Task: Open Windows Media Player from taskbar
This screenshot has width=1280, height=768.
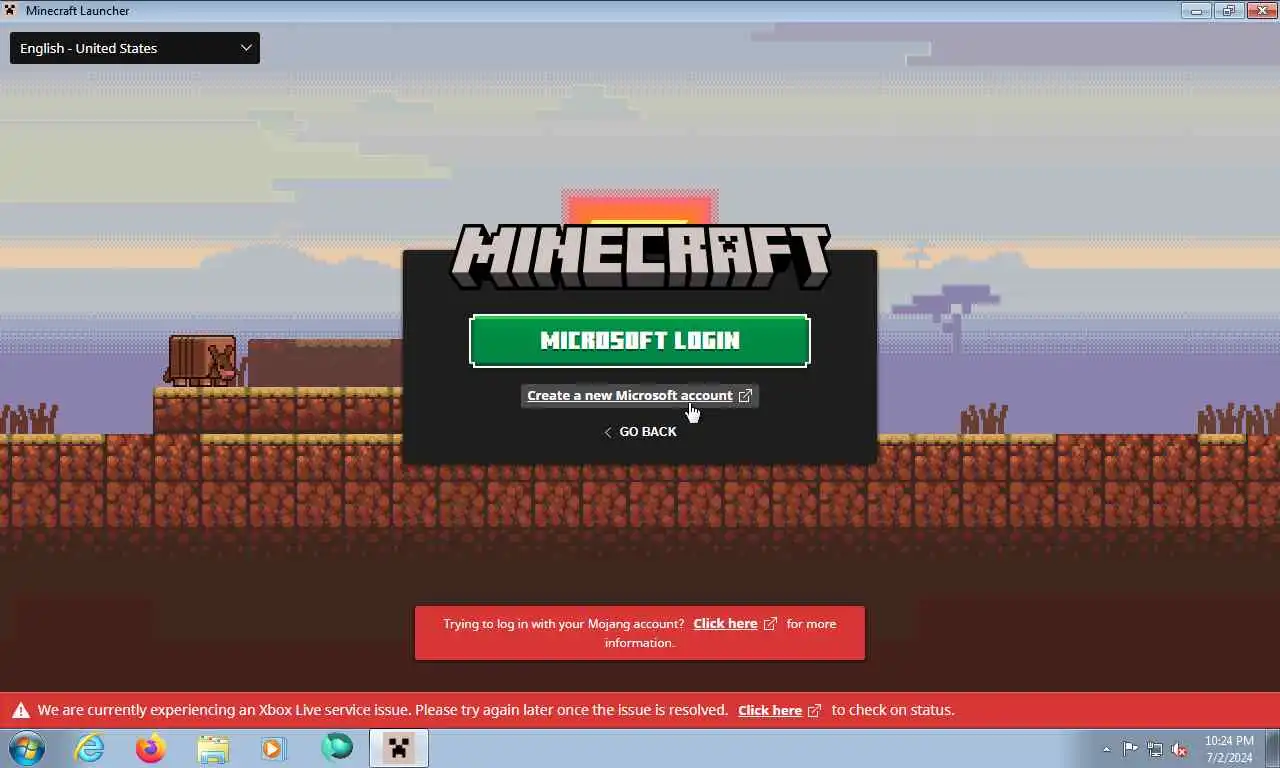Action: [274, 748]
